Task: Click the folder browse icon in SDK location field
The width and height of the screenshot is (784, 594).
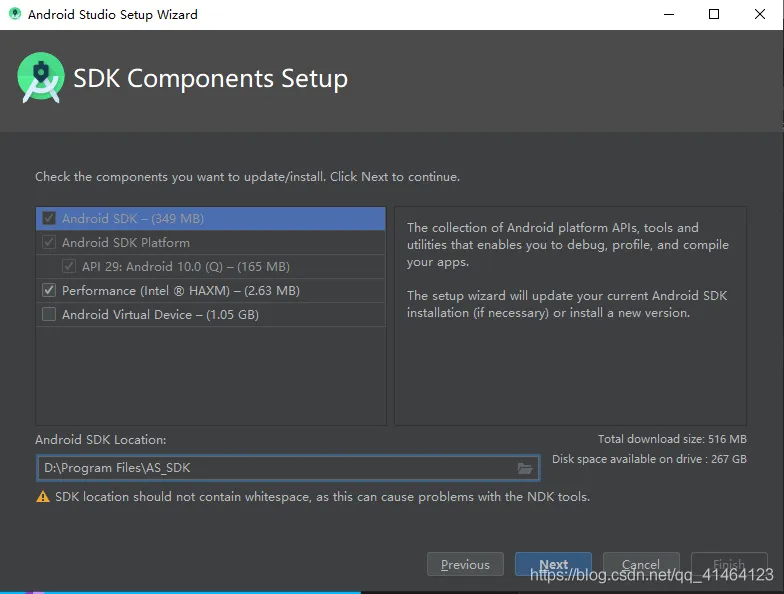Action: [x=525, y=468]
